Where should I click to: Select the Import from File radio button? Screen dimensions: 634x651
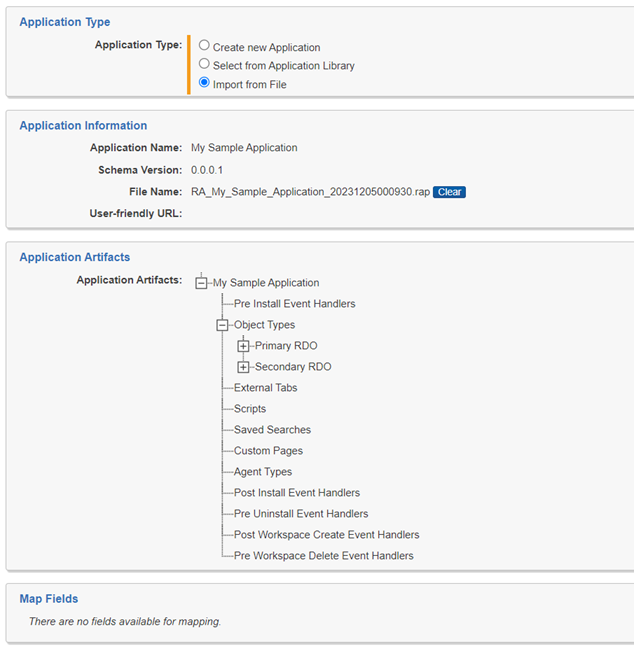[204, 82]
